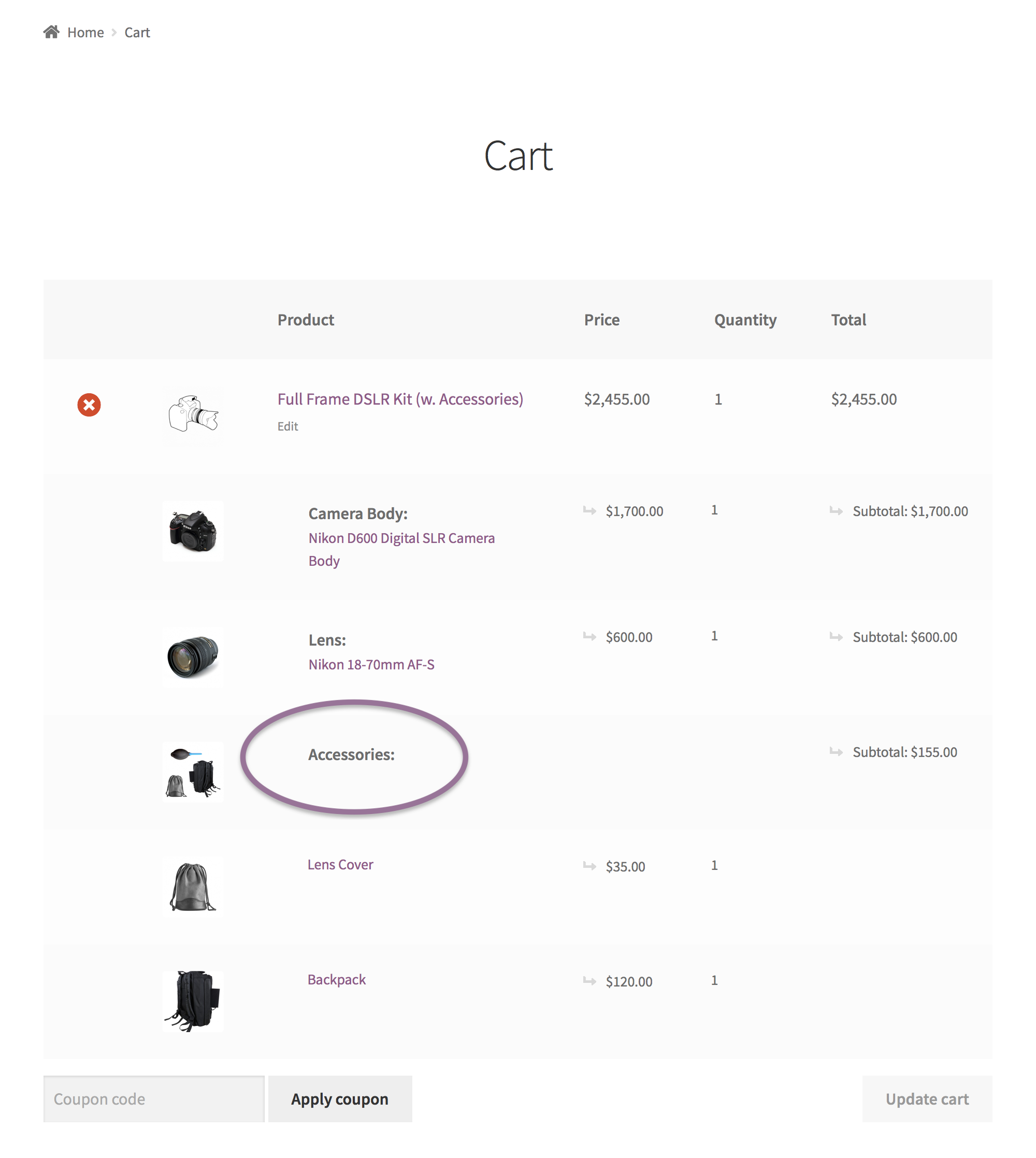
Task: Click the Nikon D600 camera body thumbnail
Action: (192, 531)
